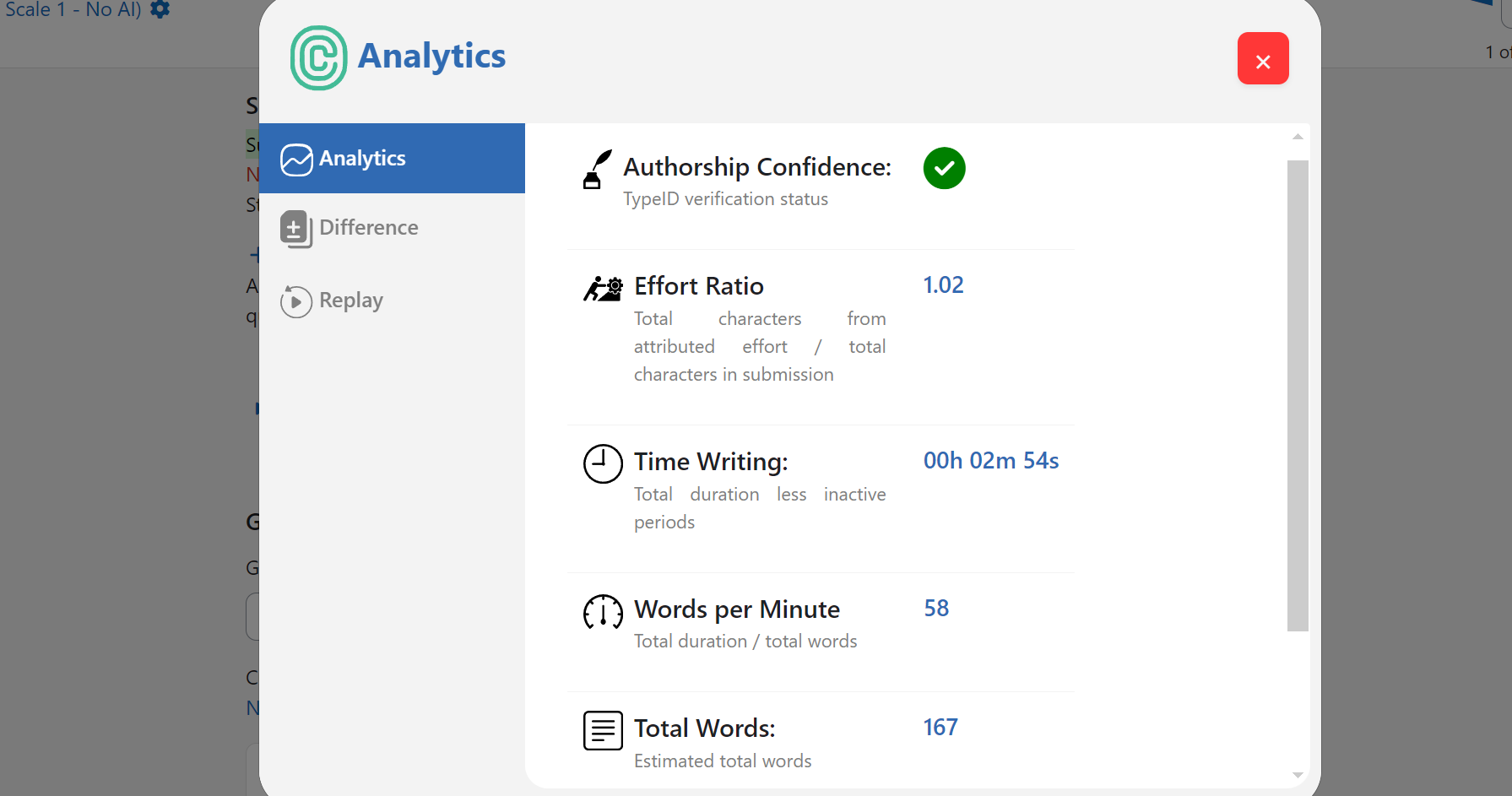1512x796 pixels.
Task: Click the Words per Minute value 58
Action: tap(935, 608)
